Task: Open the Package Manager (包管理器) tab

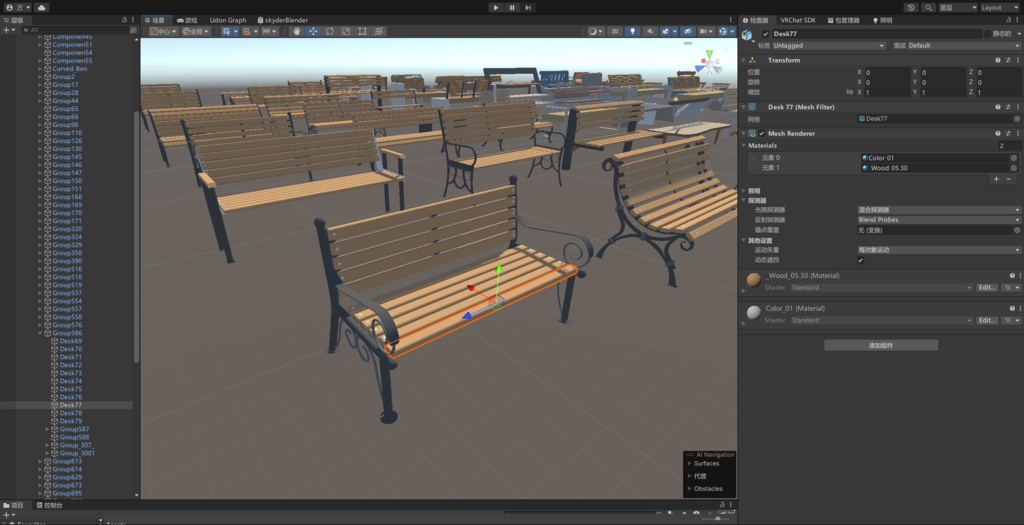Action: 842,20
